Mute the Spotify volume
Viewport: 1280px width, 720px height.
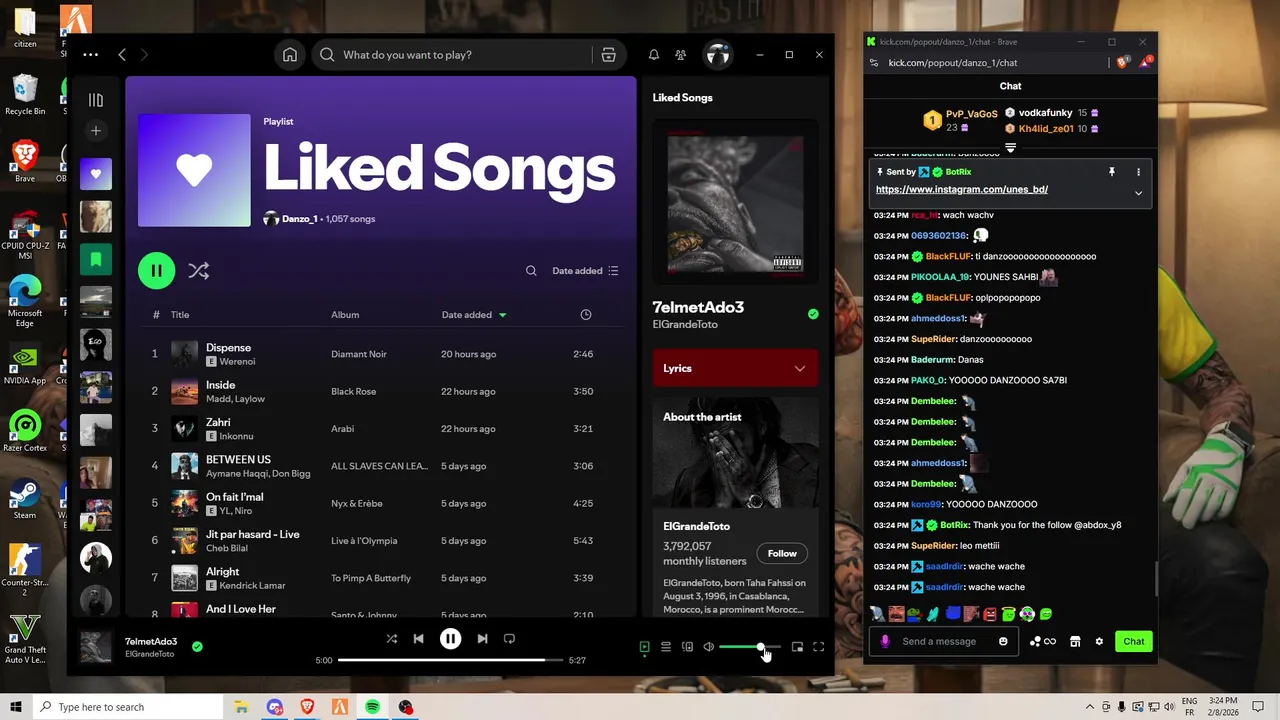pyautogui.click(x=709, y=647)
